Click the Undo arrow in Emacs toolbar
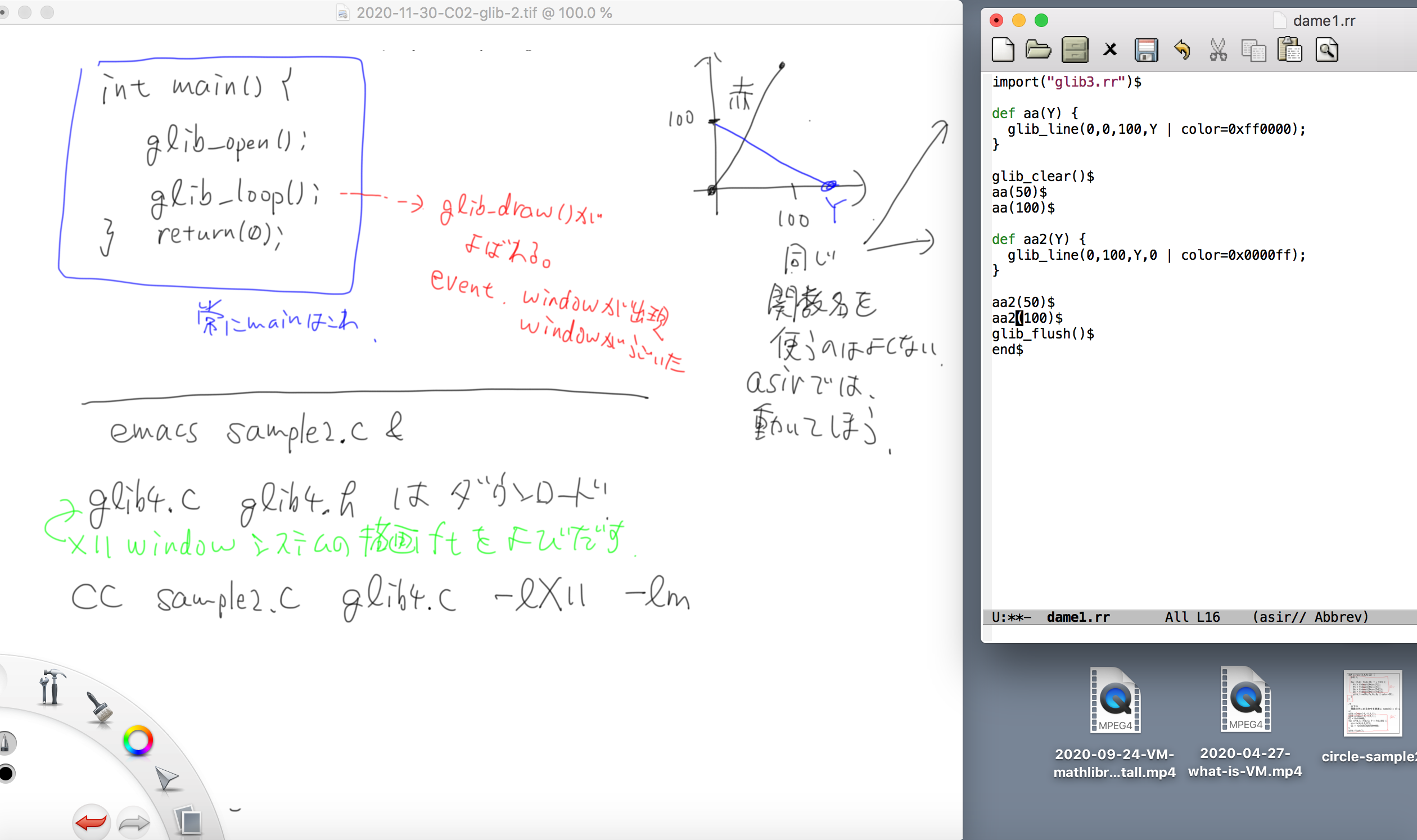The height and width of the screenshot is (840, 1417). (x=1182, y=50)
